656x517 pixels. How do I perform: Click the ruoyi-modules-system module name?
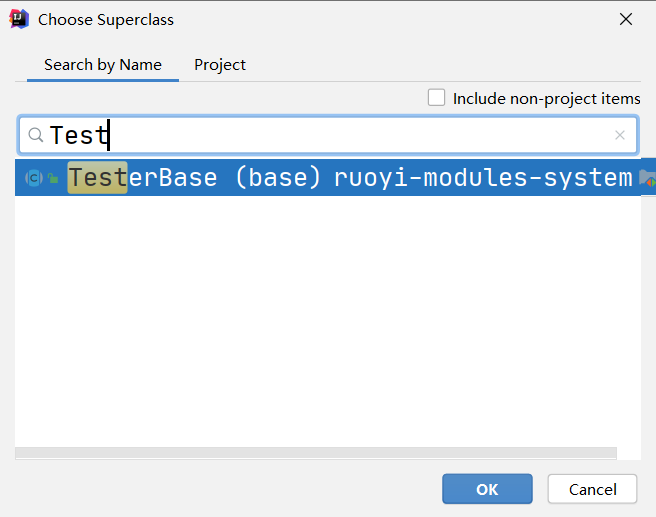click(x=483, y=178)
